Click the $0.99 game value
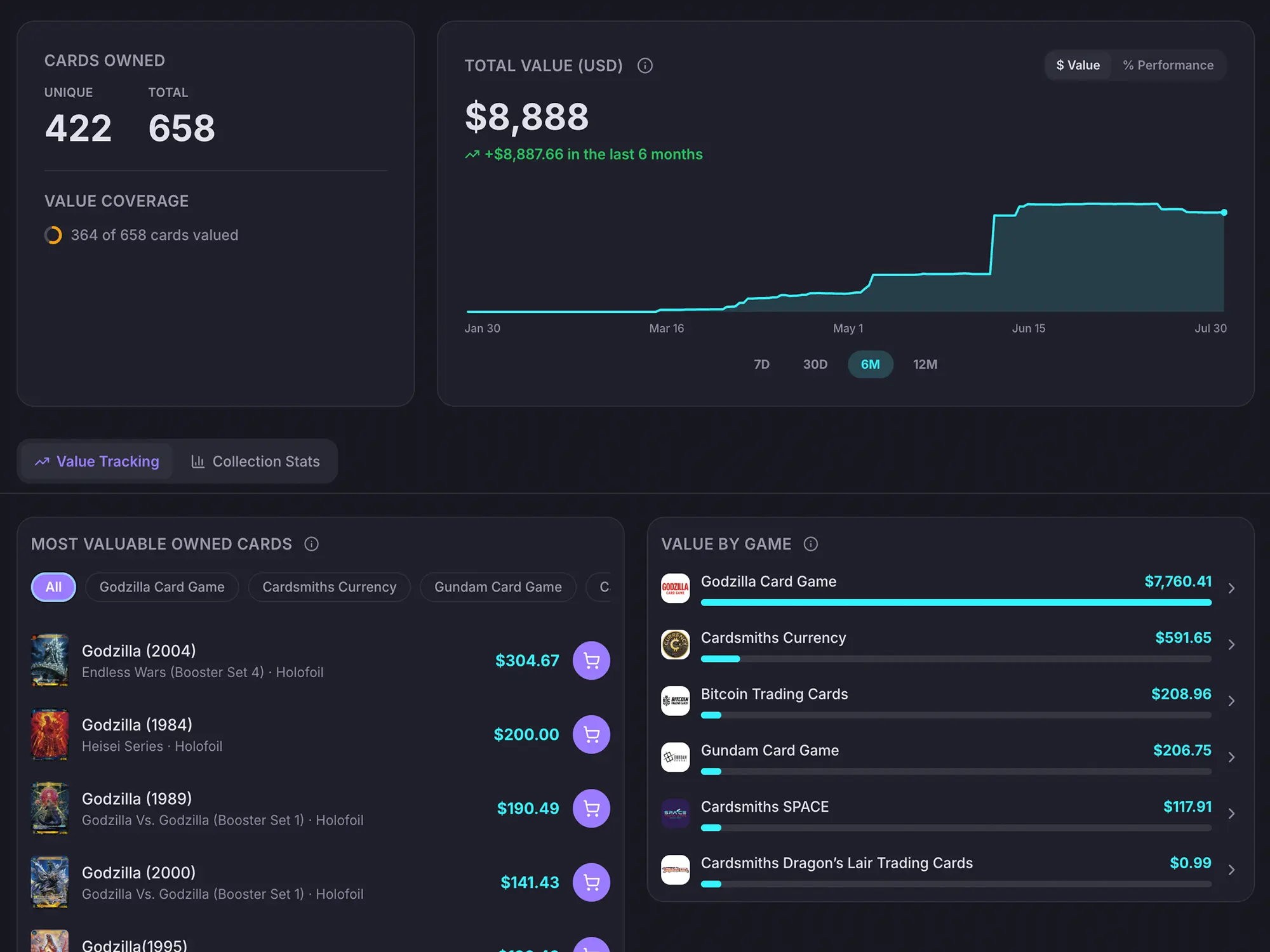This screenshot has height=952, width=1270. tap(1191, 863)
